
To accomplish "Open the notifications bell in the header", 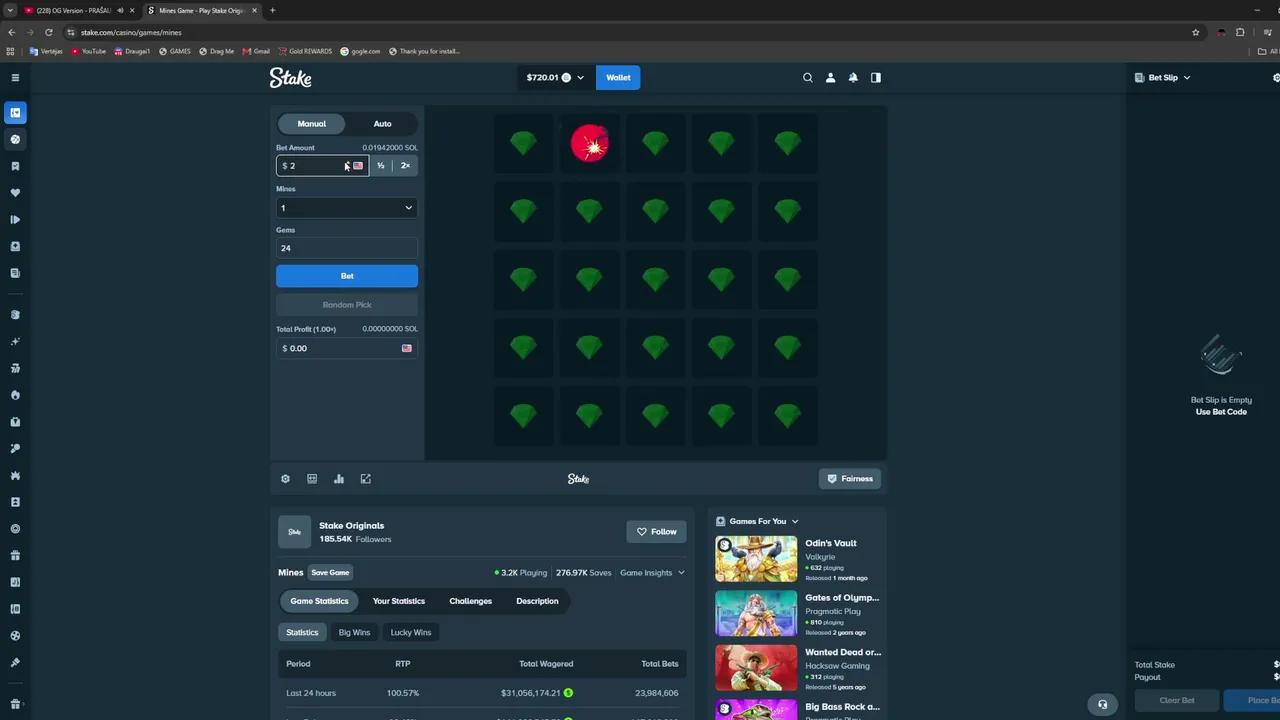I will point(853,77).
